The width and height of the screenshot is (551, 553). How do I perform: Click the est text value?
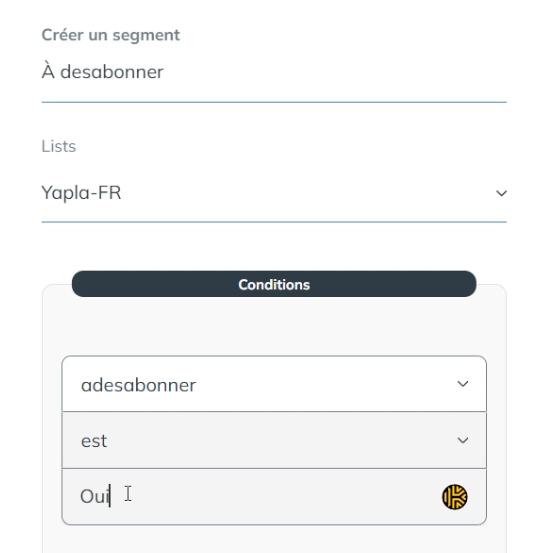point(94,441)
